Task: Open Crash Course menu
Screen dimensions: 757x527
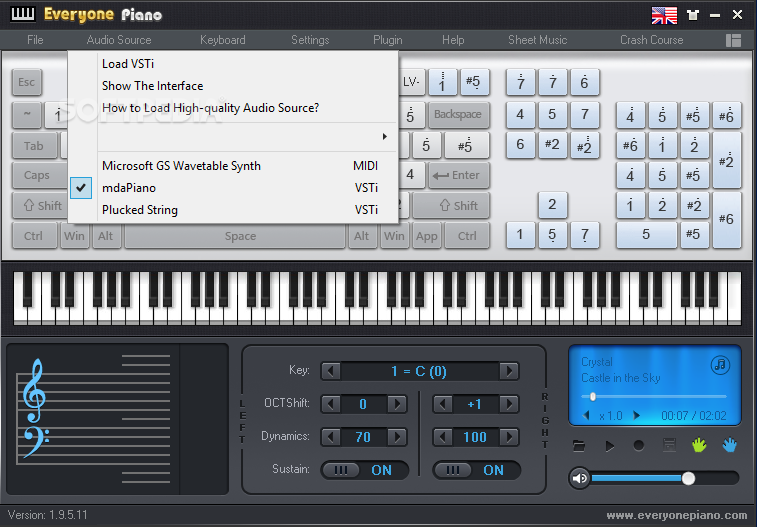Action: 651,40
